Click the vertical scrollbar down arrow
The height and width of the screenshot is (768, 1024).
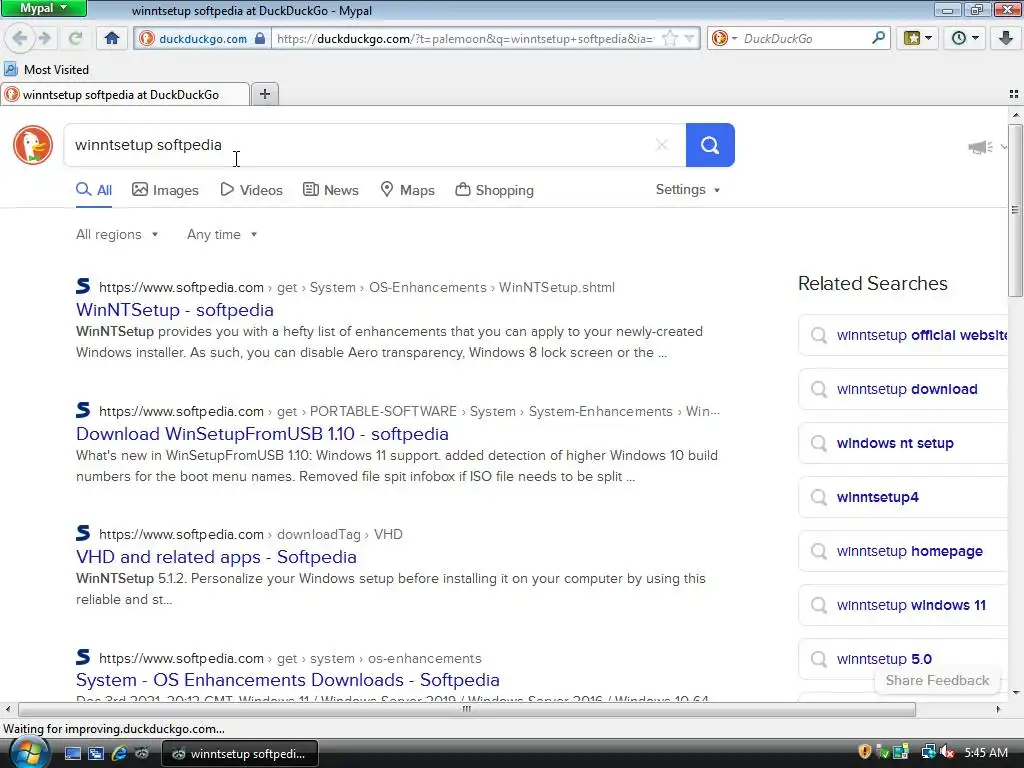click(1015, 692)
